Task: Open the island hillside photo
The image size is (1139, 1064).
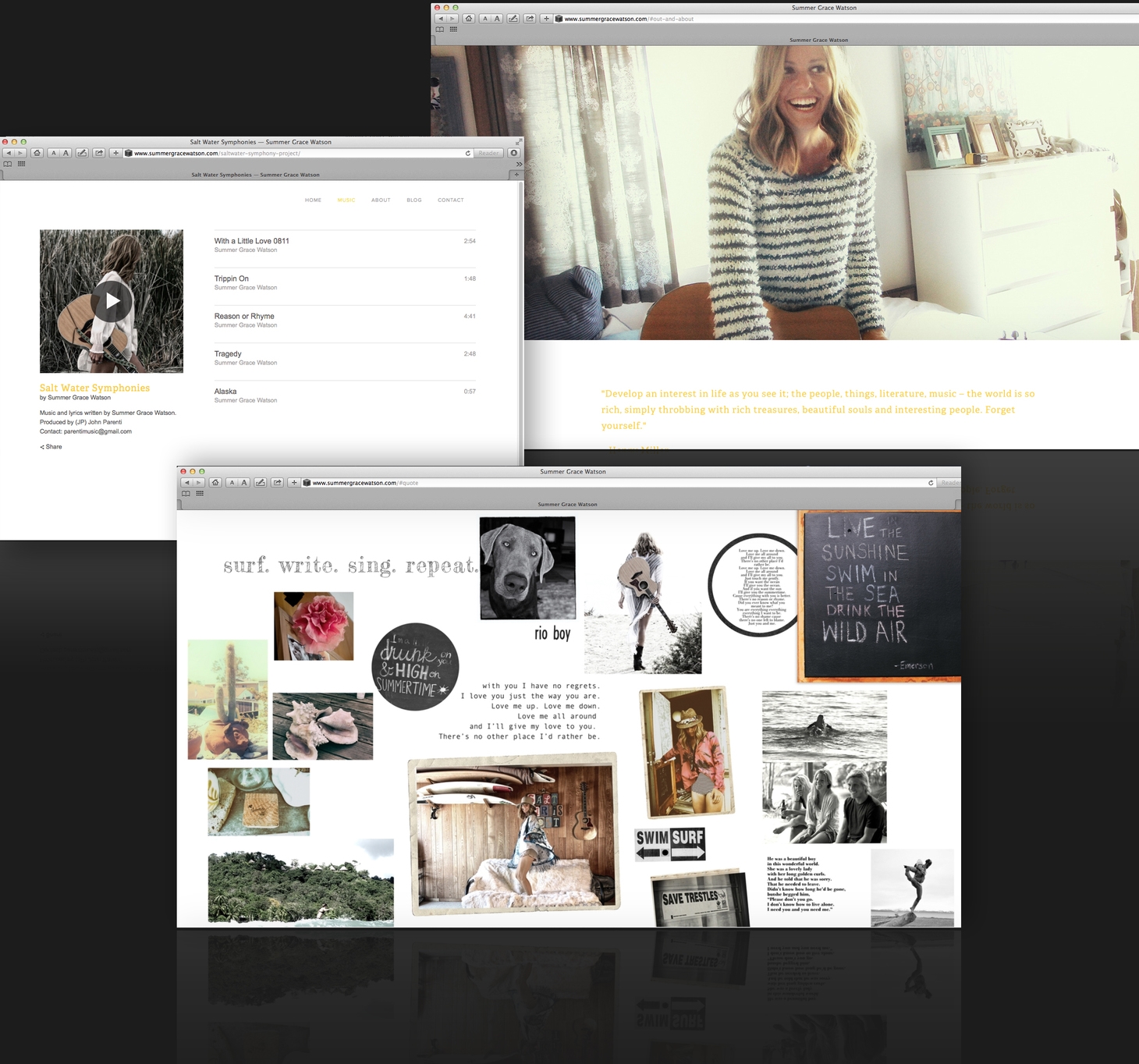Action: pyautogui.click(x=301, y=883)
